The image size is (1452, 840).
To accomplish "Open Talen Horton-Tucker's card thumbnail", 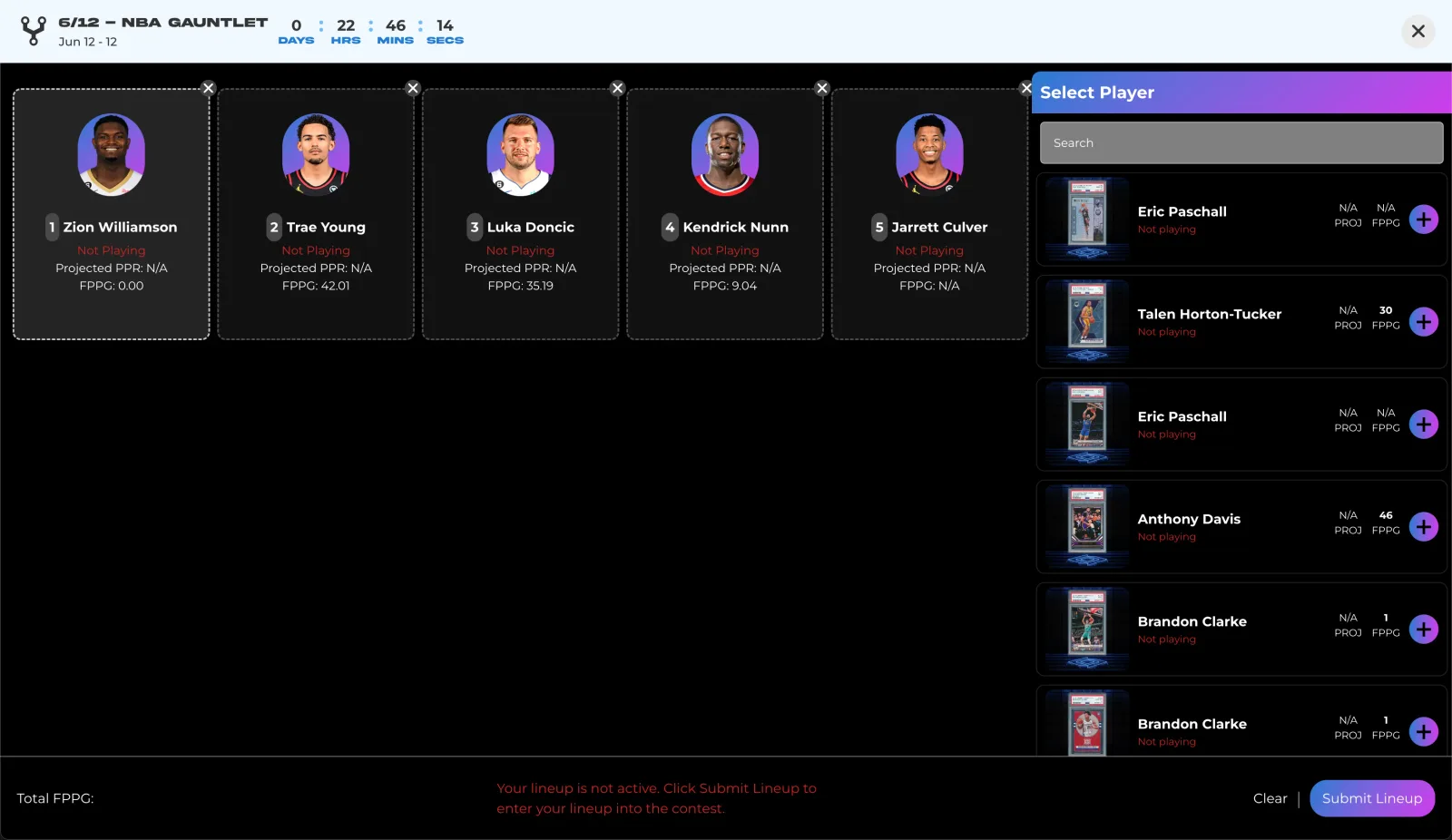I will [x=1087, y=320].
